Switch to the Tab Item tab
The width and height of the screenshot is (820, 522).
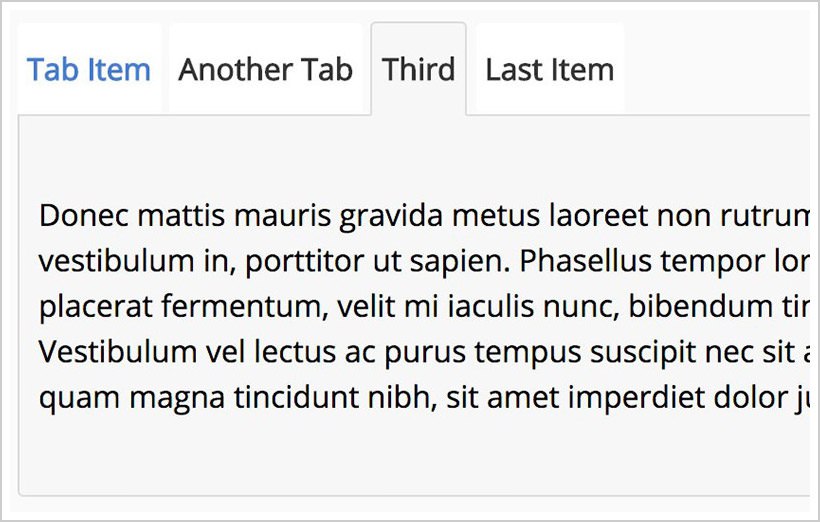(x=89, y=70)
